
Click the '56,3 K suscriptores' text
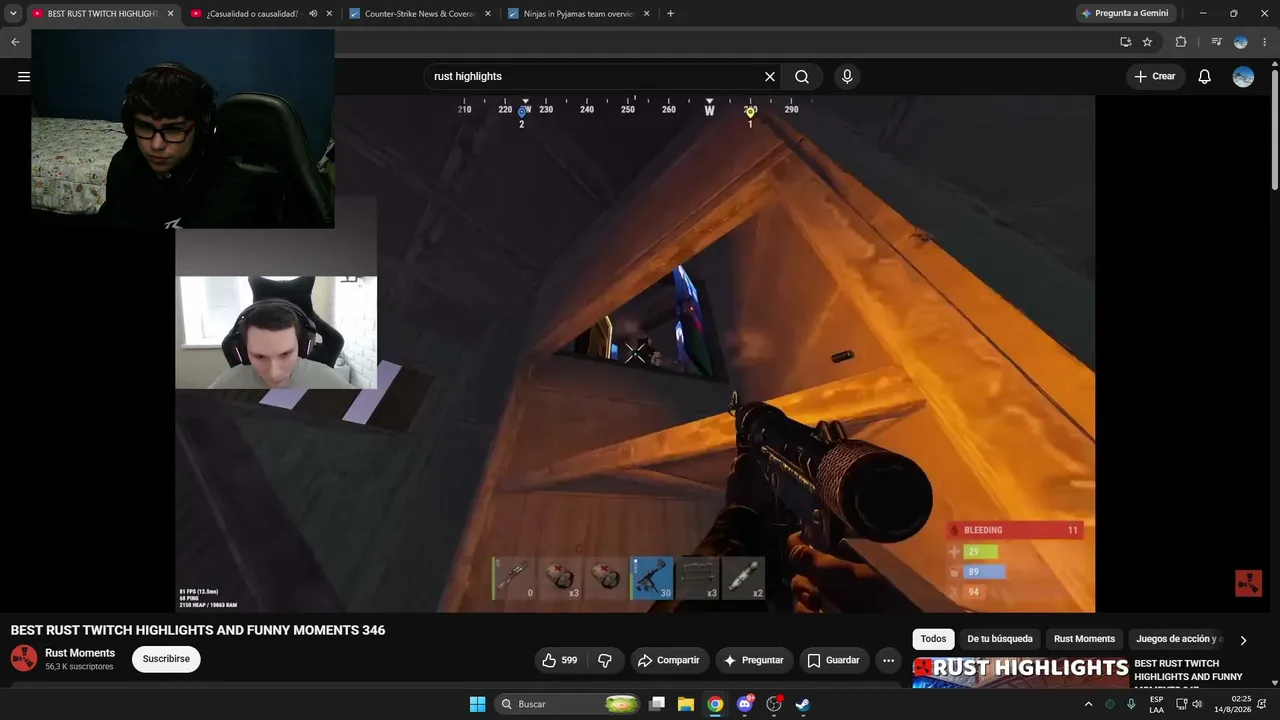(79, 666)
